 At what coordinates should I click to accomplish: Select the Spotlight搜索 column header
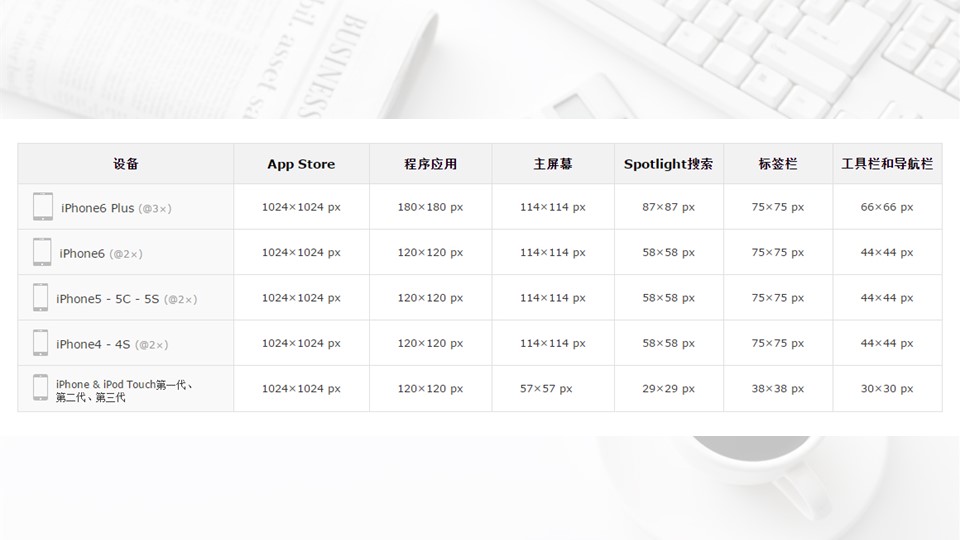[669, 164]
